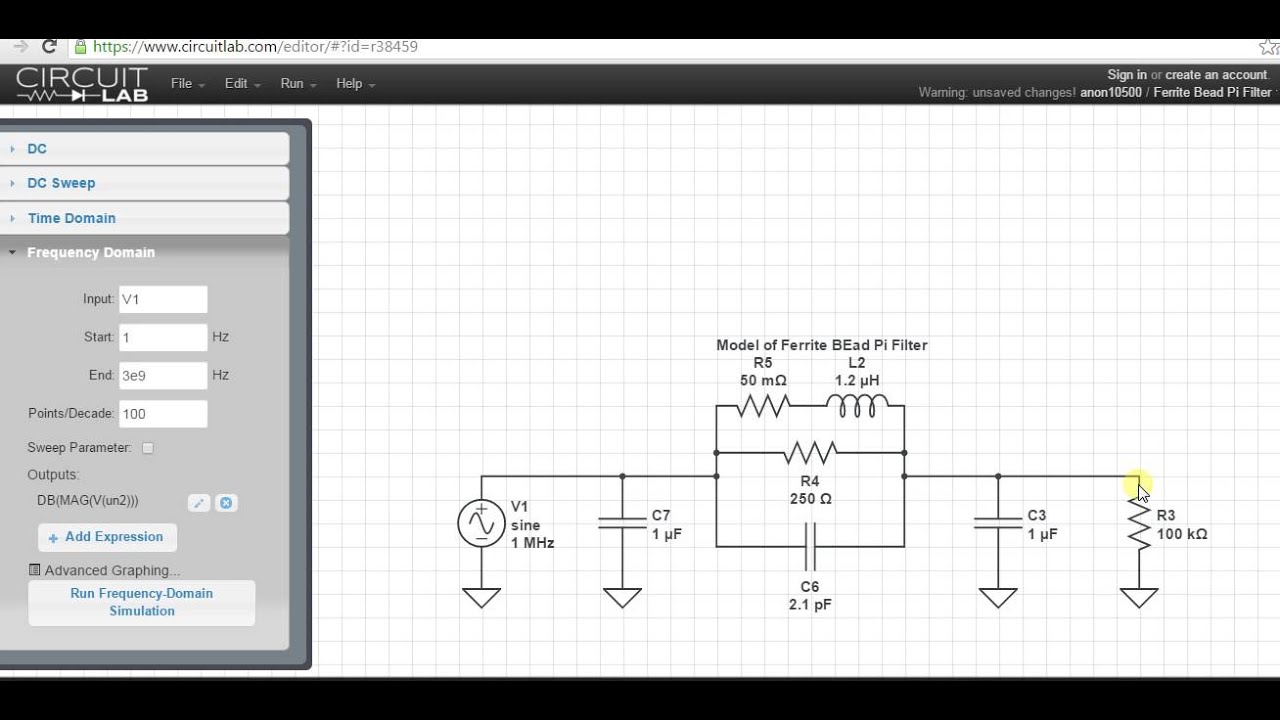Click the '250 Ω' value of R4
This screenshot has width=1280, height=720.
point(811,499)
